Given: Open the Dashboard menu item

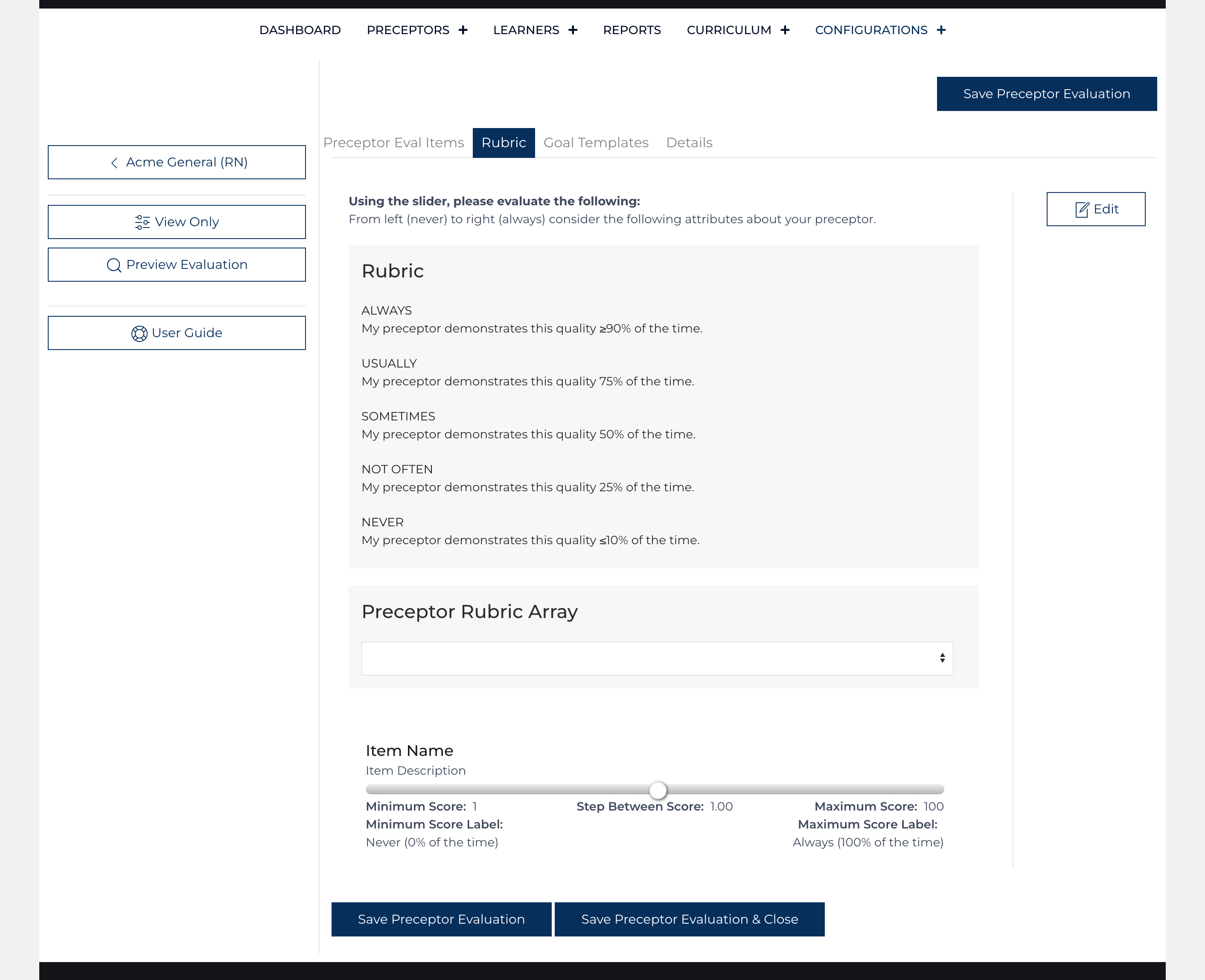Looking at the screenshot, I should tap(300, 30).
